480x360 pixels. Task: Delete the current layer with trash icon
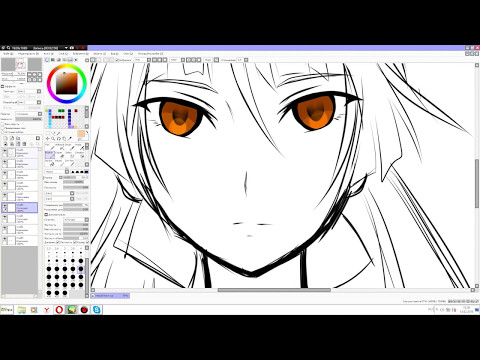coord(24,144)
